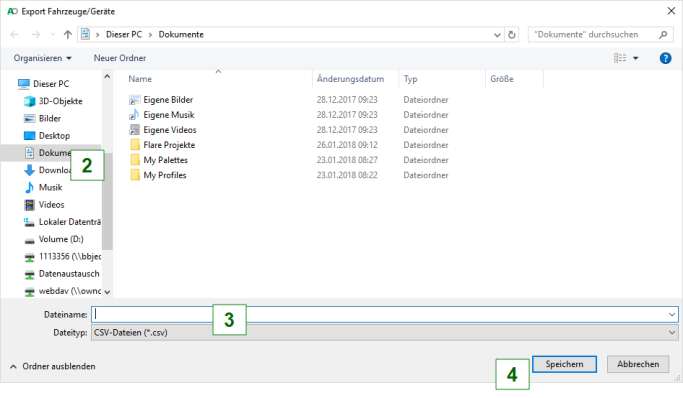
Task: Click date 23.01.2018 08:27
Action: coord(347,160)
